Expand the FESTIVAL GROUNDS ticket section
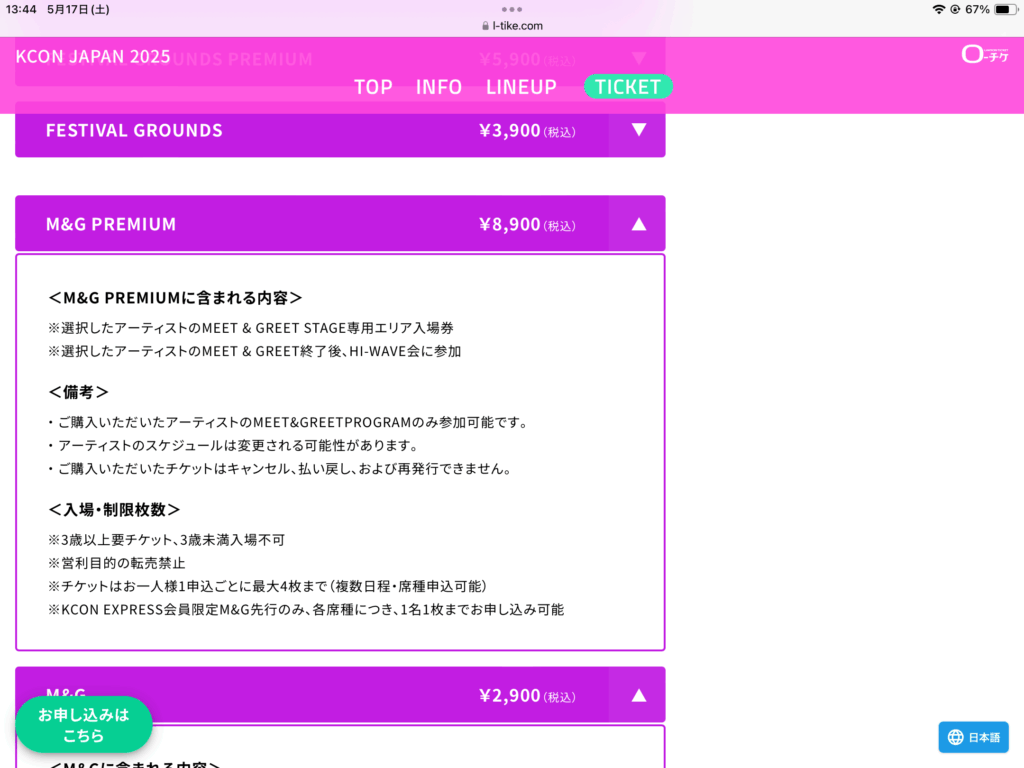The height and width of the screenshot is (768, 1024). click(639, 130)
